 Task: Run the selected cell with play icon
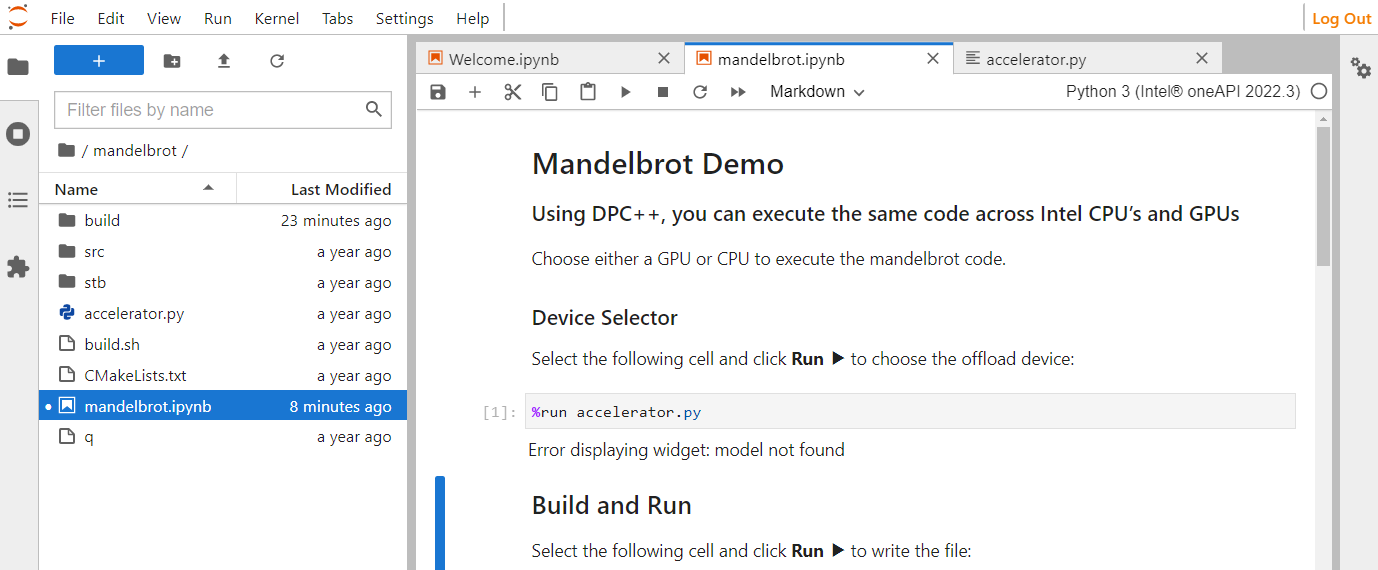625,92
